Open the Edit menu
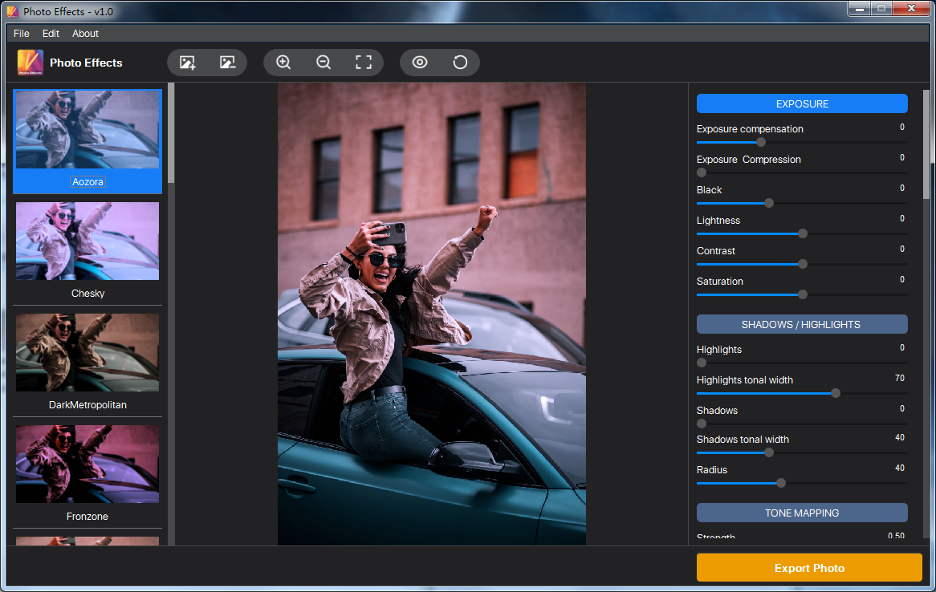Screen dimensions: 936x592 (x=51, y=34)
